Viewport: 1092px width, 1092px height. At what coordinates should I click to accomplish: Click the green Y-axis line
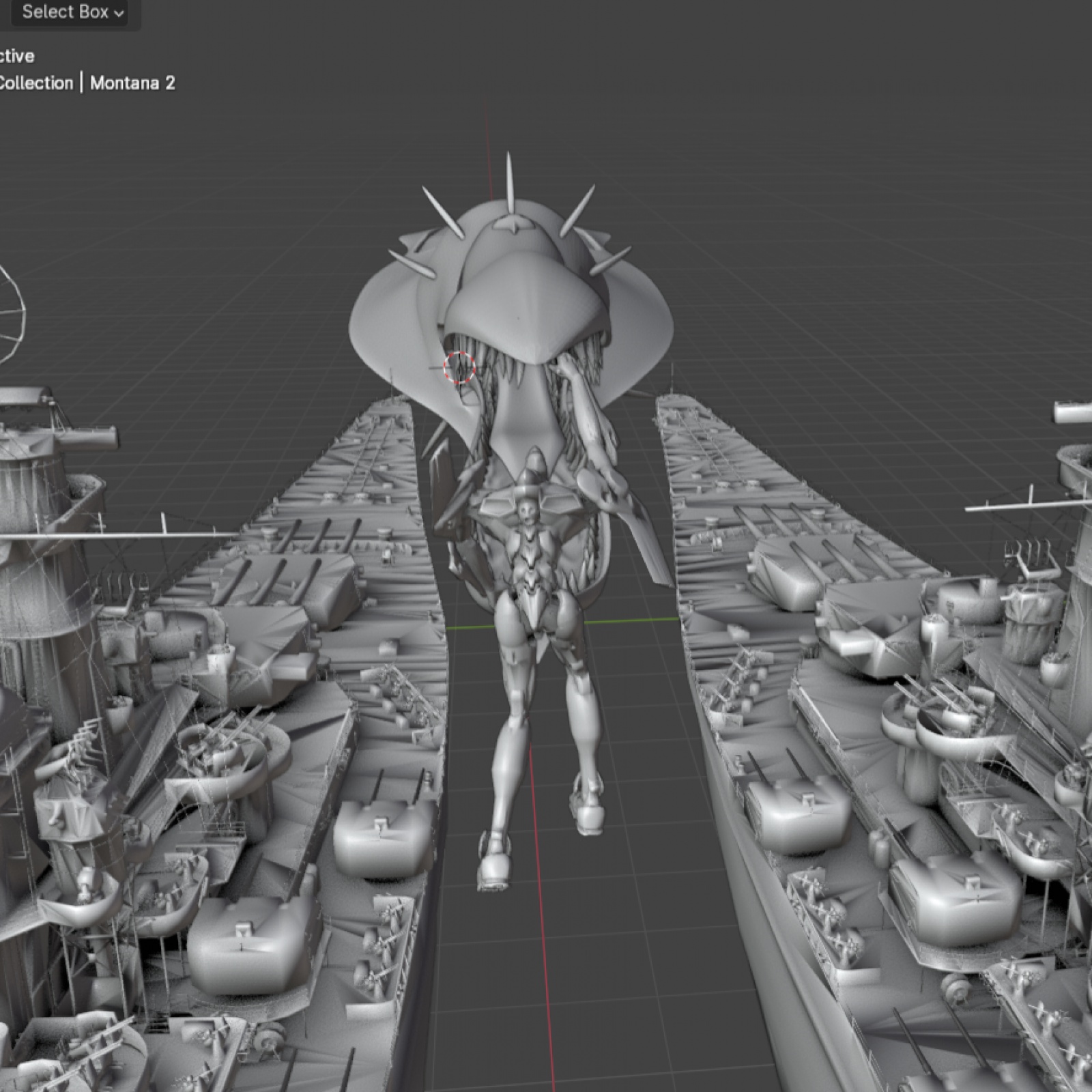[x=628, y=621]
